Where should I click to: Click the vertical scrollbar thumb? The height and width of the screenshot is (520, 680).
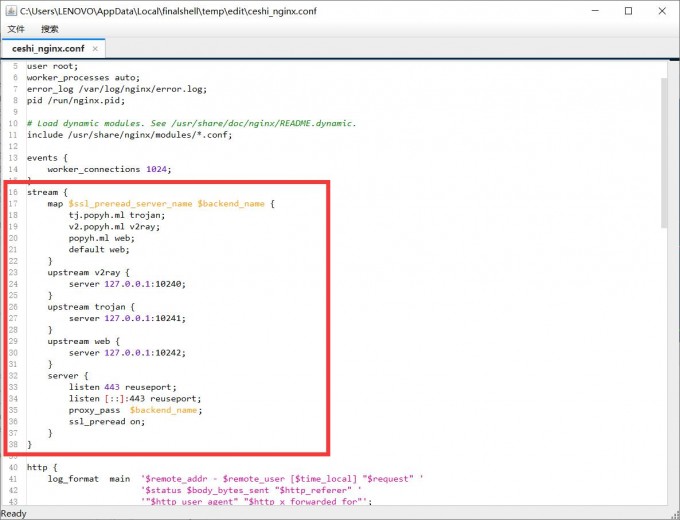tap(664, 153)
